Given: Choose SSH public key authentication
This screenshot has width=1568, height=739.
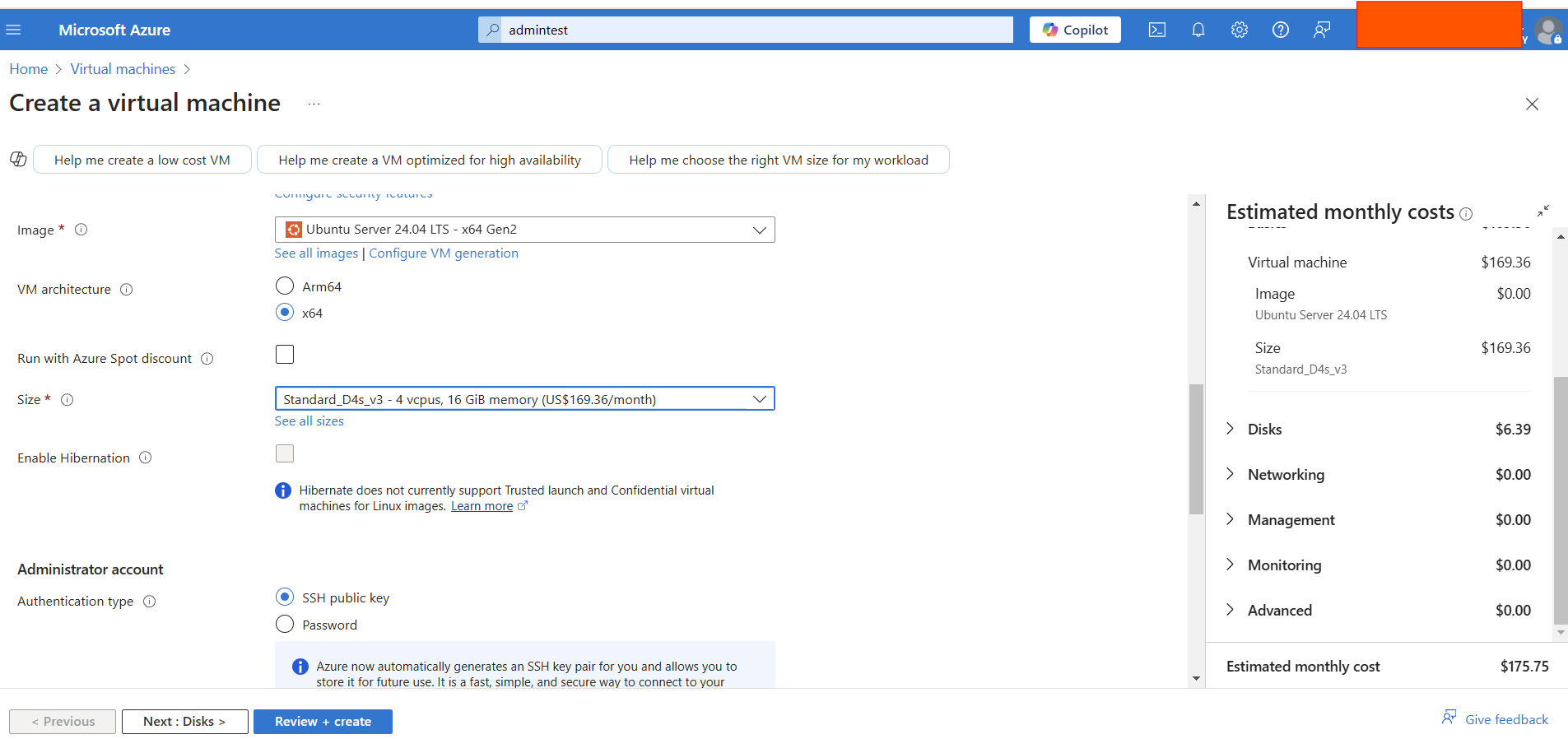Looking at the screenshot, I should click(285, 597).
